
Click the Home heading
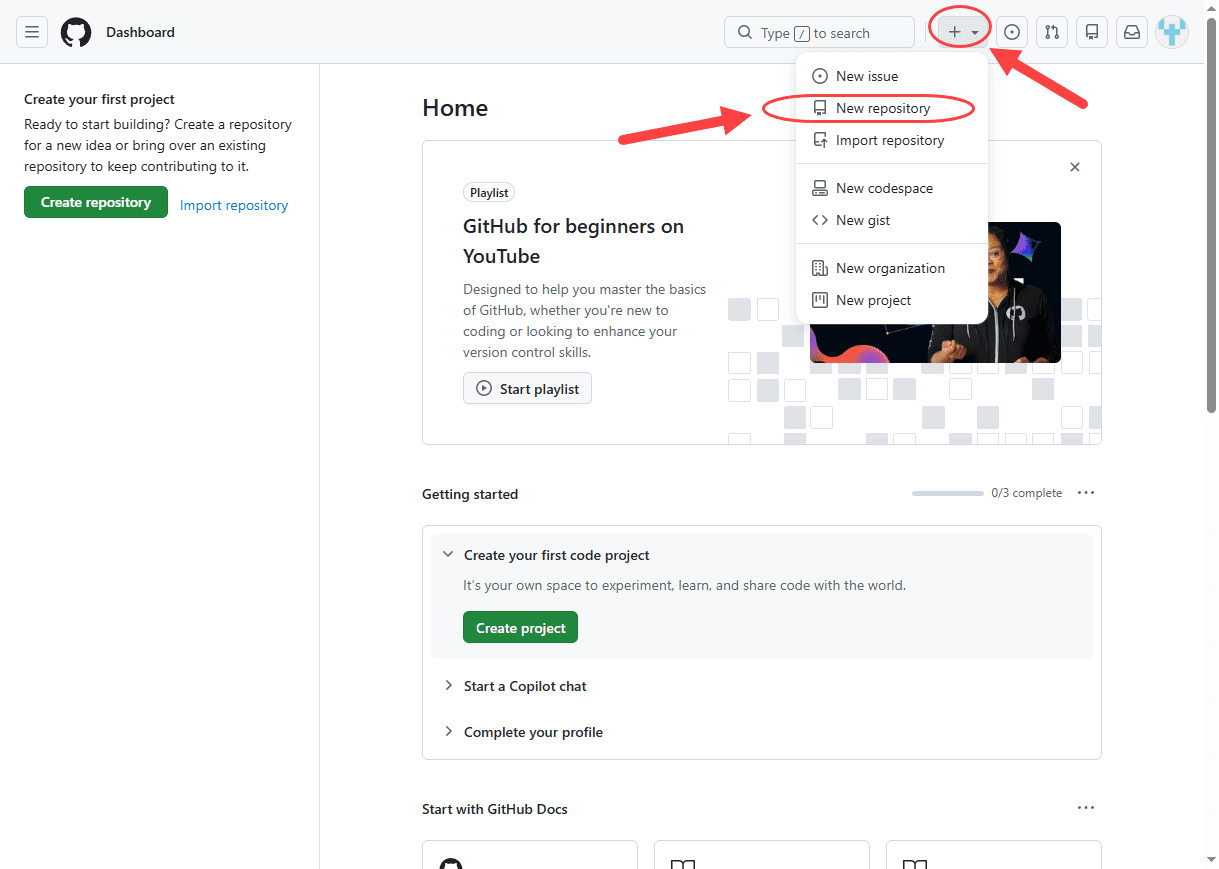pos(455,108)
